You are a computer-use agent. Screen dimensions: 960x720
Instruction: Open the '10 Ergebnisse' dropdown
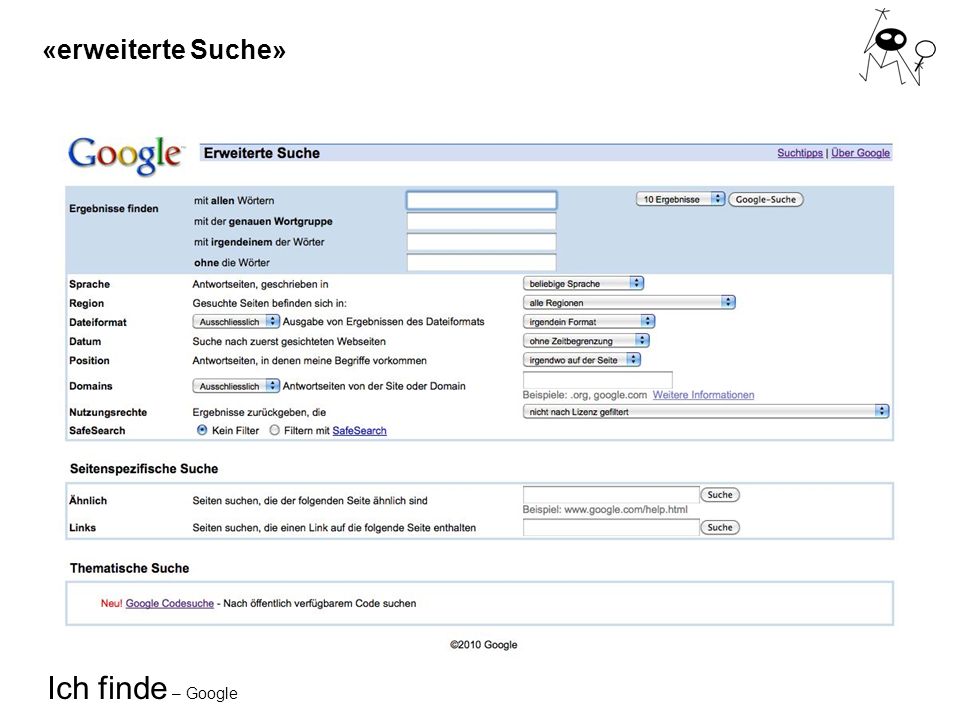680,199
